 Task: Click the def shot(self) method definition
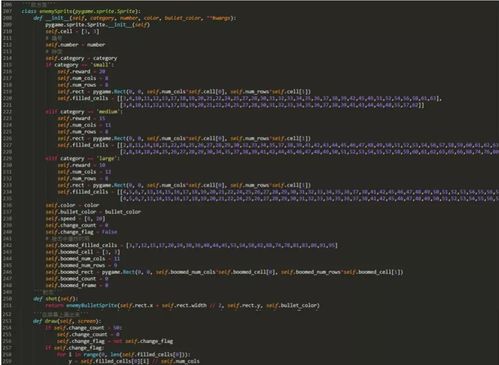56,298
